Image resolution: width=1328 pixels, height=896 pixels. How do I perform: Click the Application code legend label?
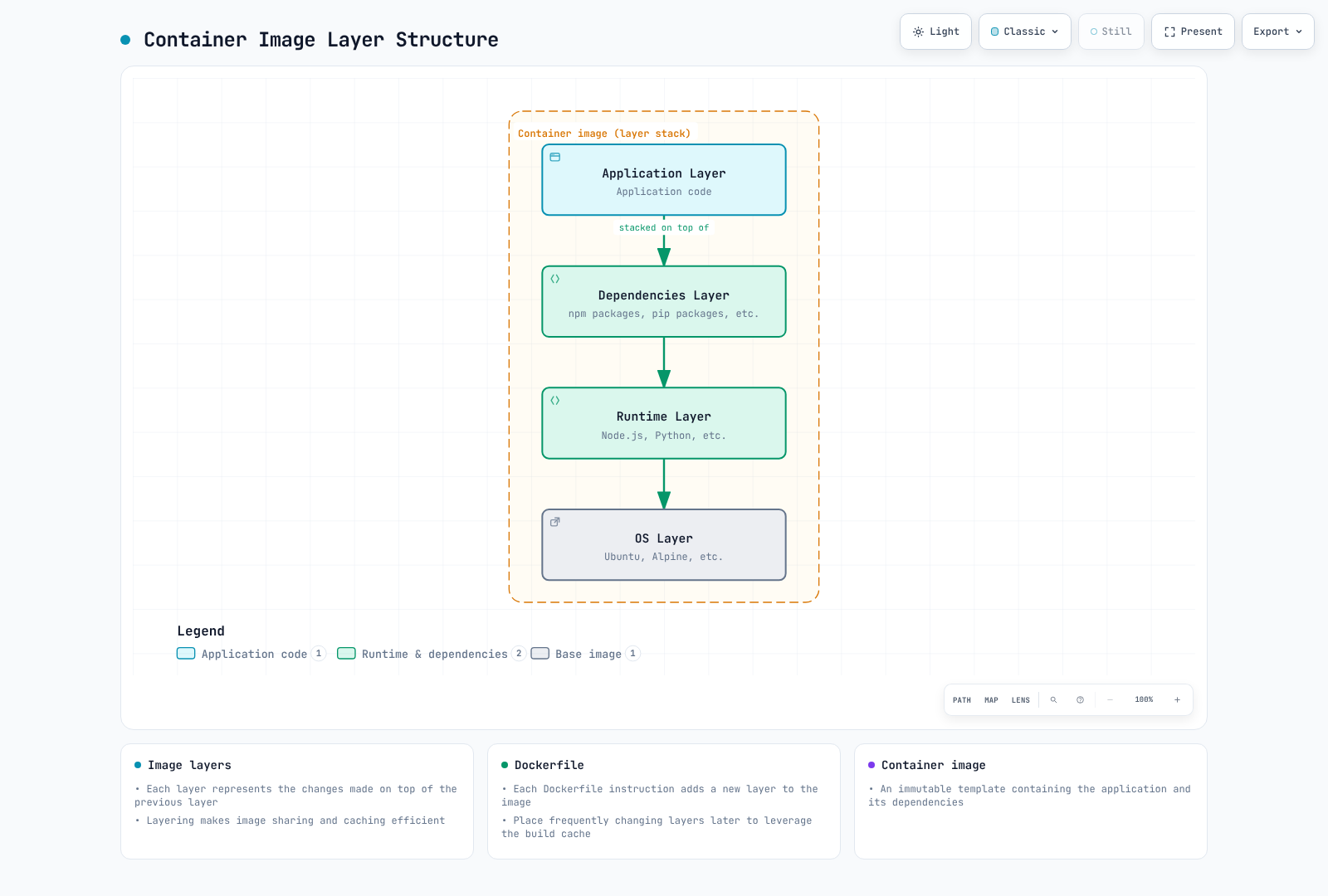pyautogui.click(x=254, y=655)
